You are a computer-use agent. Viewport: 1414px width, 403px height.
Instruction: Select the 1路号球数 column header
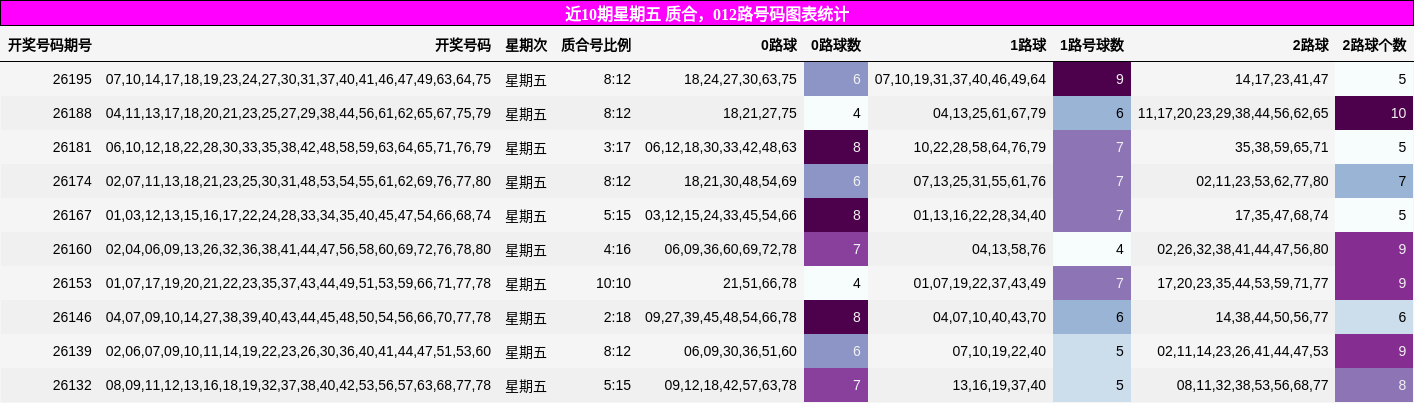(x=1091, y=45)
